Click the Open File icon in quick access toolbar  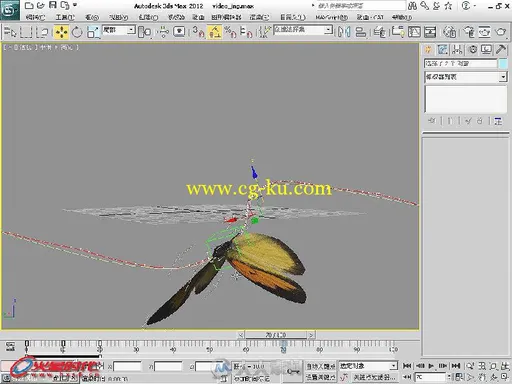pyautogui.click(x=41, y=5)
